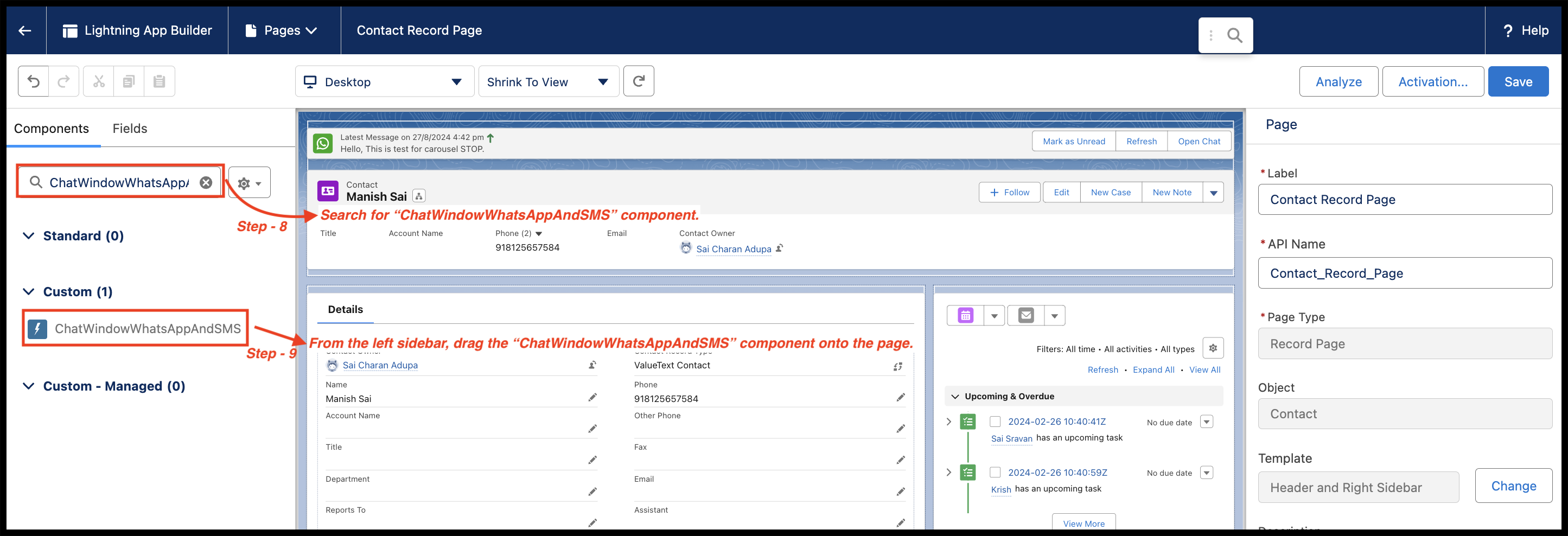Select the Details tab

pyautogui.click(x=345, y=310)
